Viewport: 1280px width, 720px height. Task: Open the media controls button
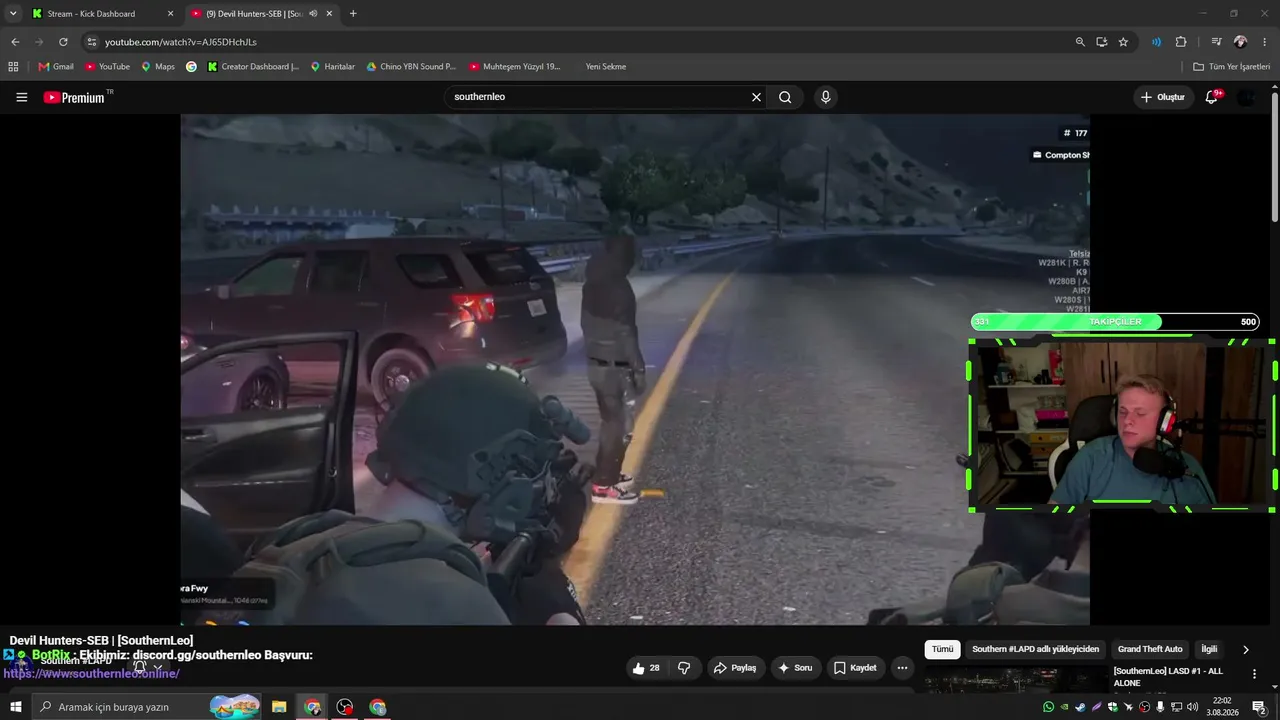(1216, 42)
